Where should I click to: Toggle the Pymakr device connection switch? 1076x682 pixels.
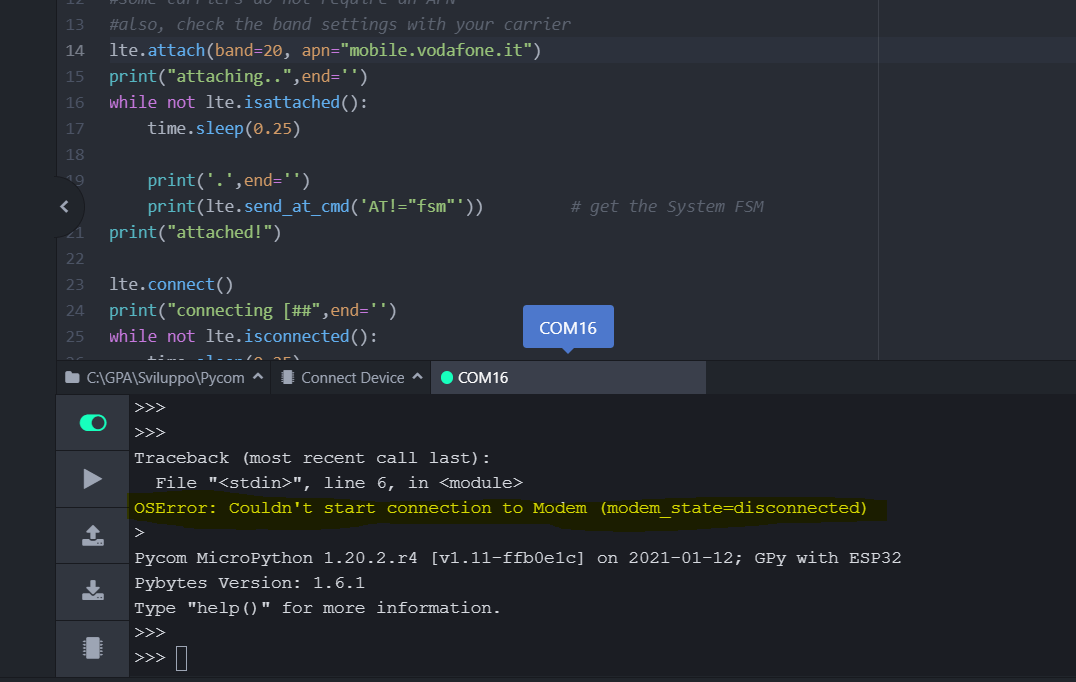(x=93, y=423)
